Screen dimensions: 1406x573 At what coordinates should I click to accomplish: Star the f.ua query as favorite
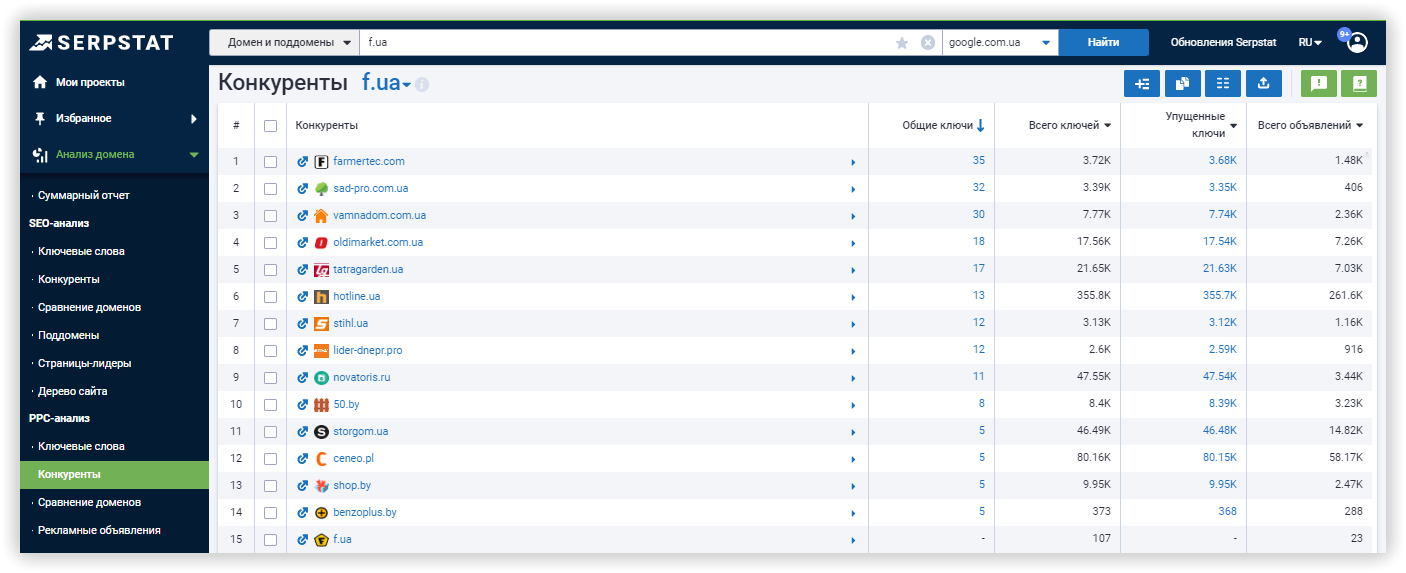click(902, 42)
